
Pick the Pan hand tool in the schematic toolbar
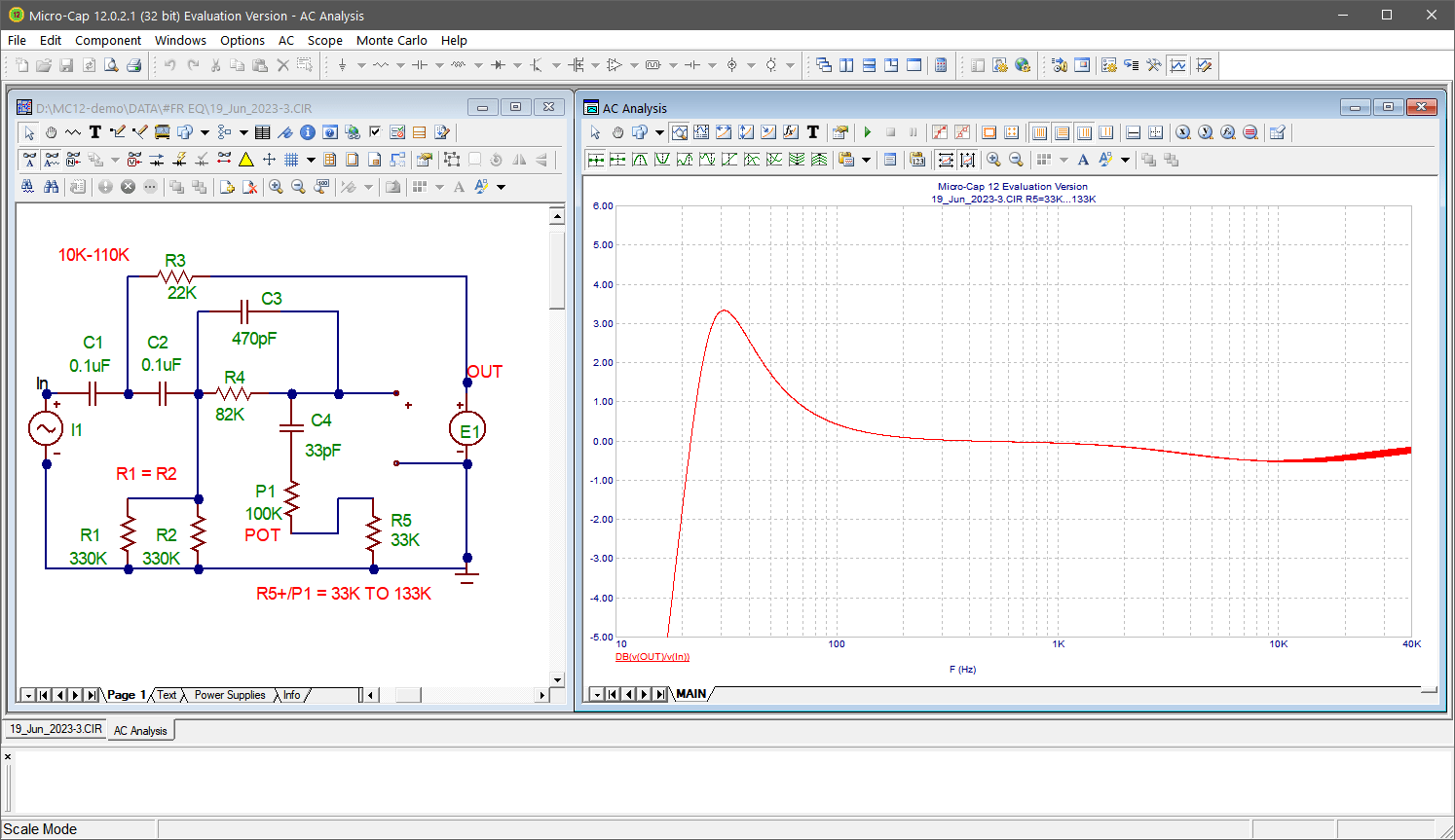tap(51, 132)
